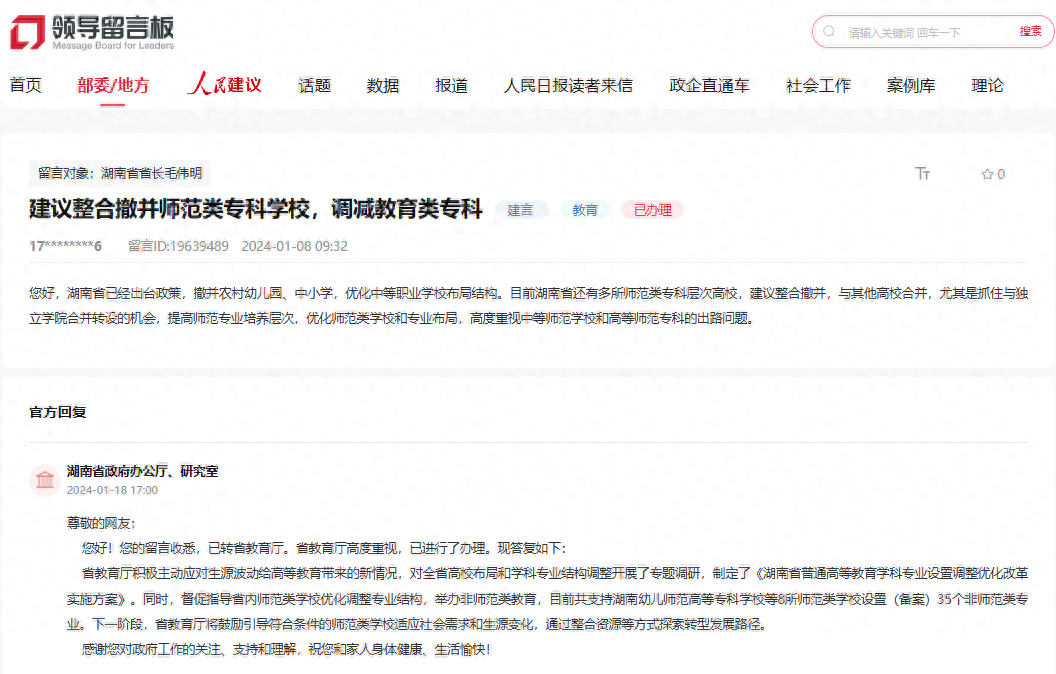Click the 政企直通车 nav link

pyautogui.click(x=709, y=85)
